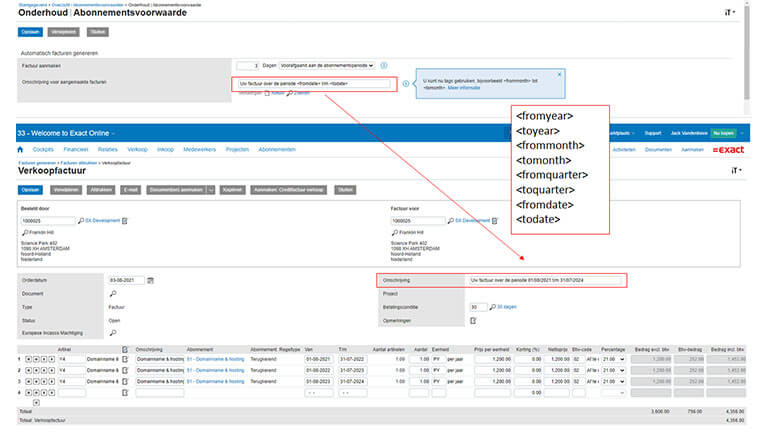Image resolution: width=768 pixels, height=432 pixels.
Task: Open Percentage dropdown in invoice line 2
Action: (613, 371)
